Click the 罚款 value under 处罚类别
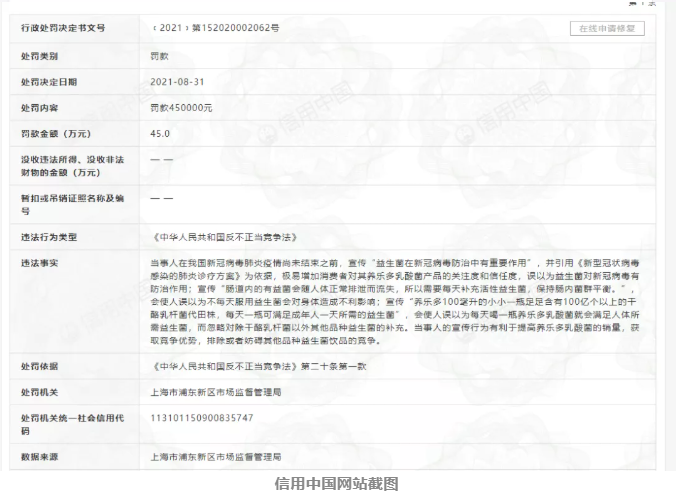The width and height of the screenshot is (676, 496). click(x=159, y=56)
